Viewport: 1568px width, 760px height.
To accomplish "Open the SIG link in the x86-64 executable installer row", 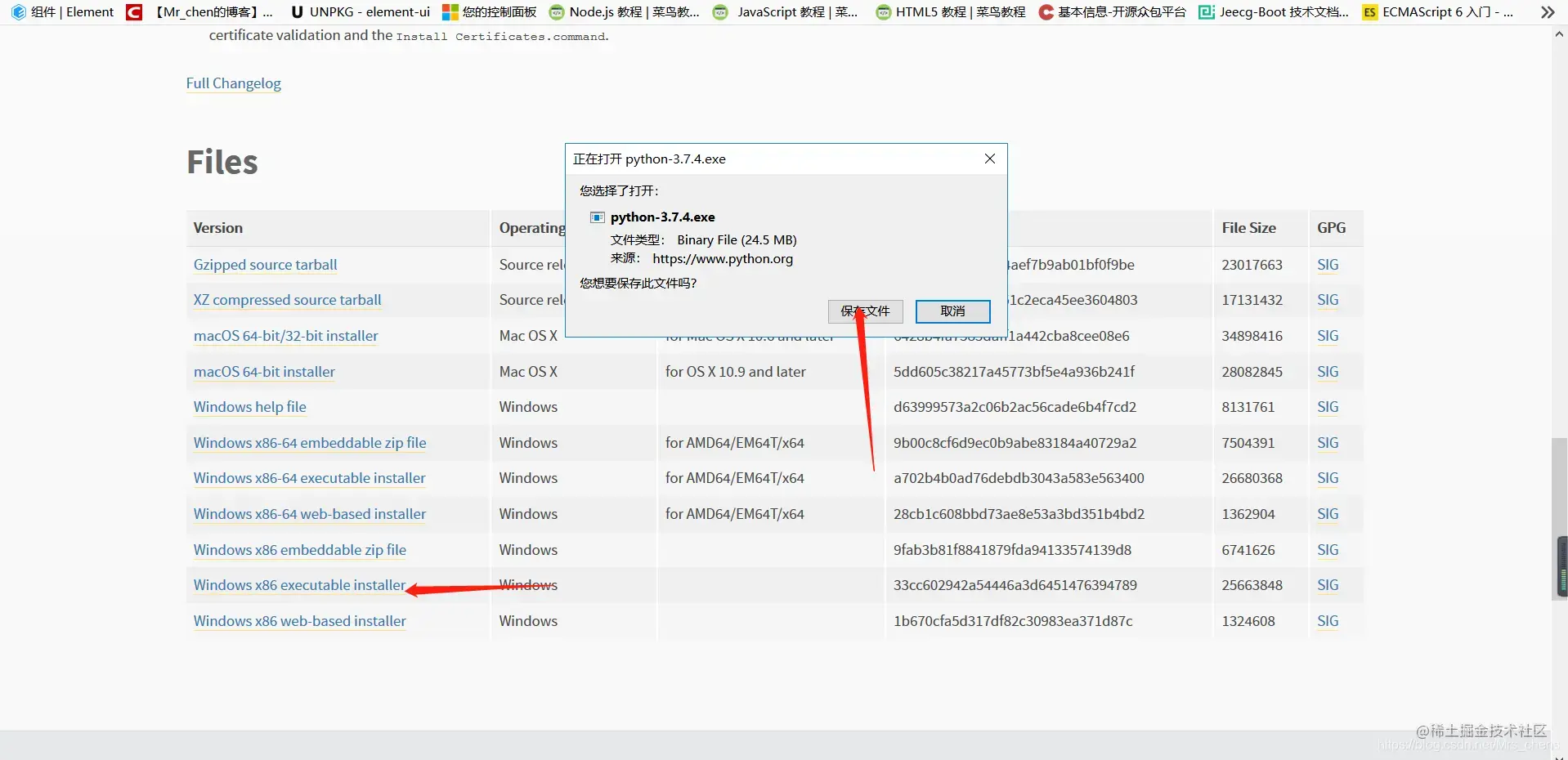I will [1328, 478].
